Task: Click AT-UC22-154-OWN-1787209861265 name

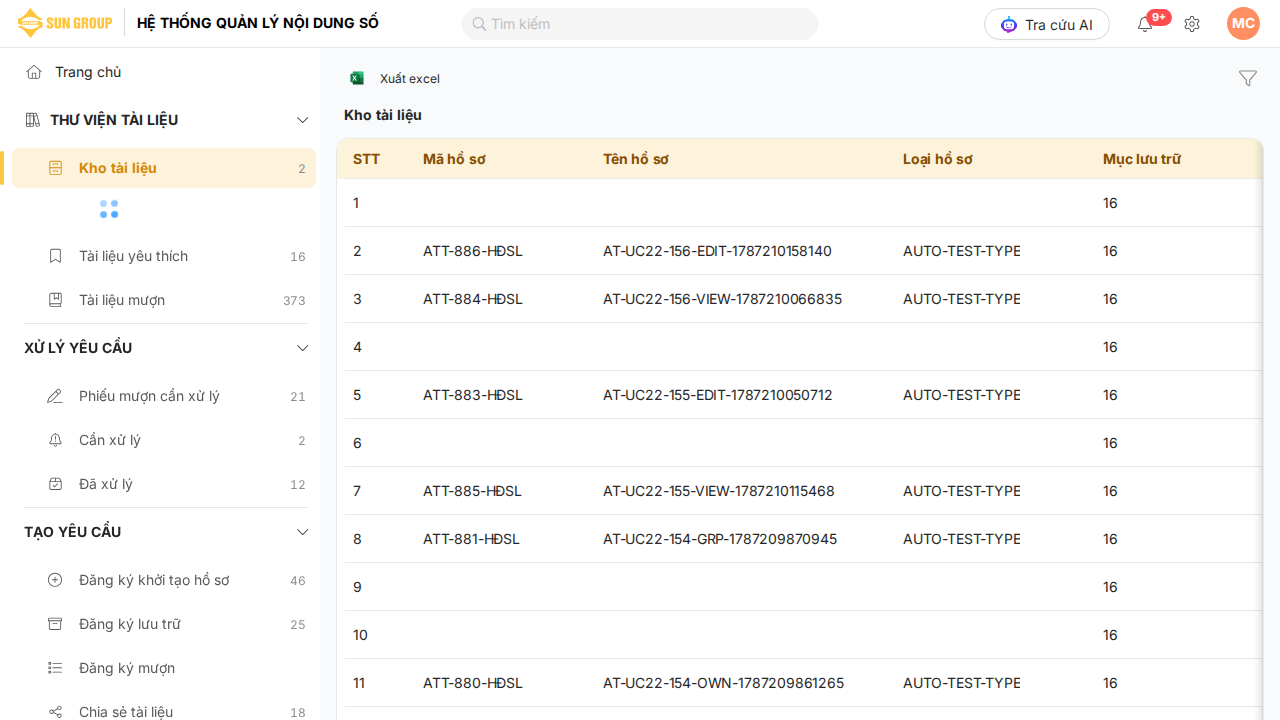Action: 723,683
